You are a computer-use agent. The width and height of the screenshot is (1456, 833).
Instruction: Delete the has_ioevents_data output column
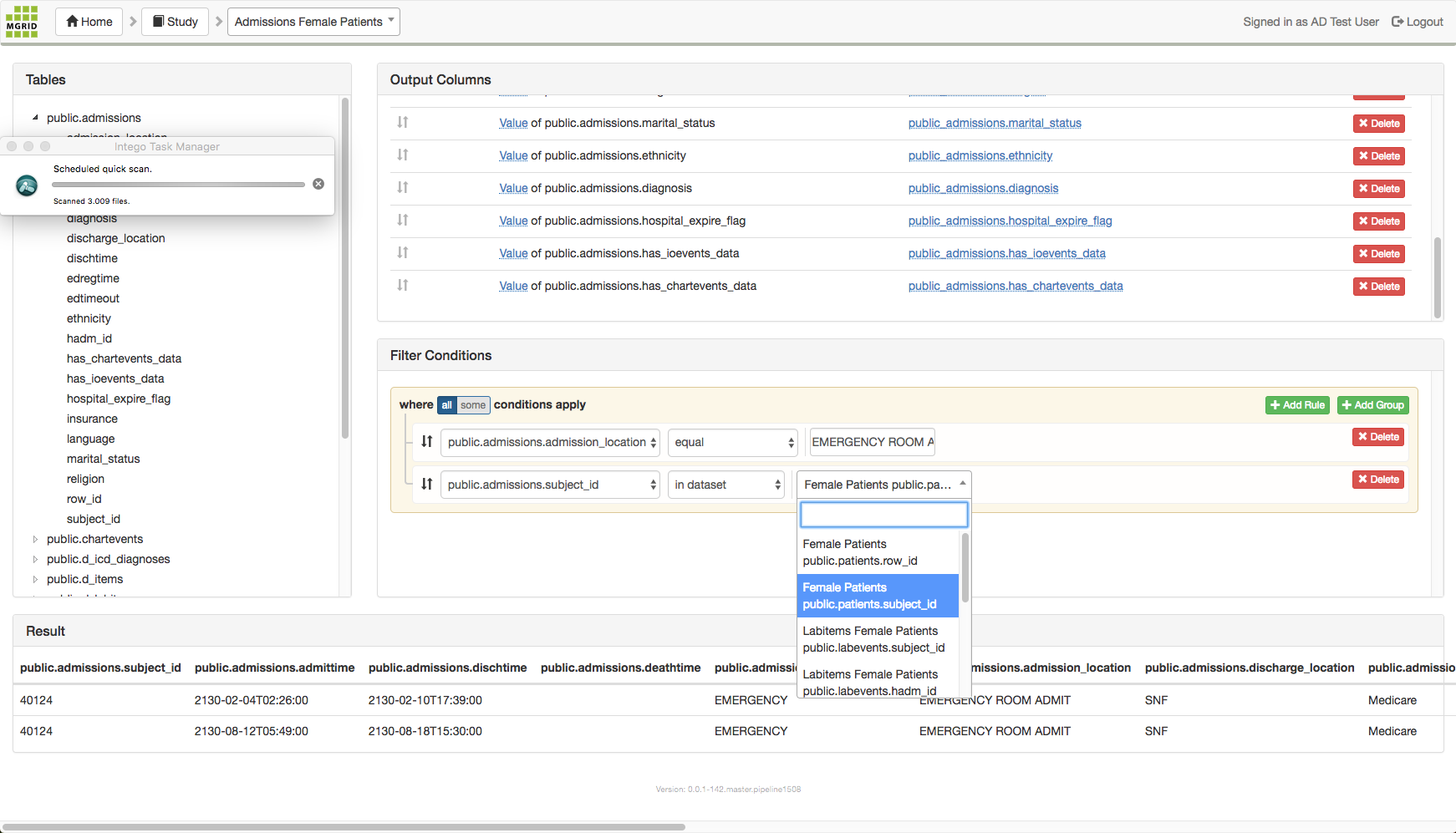tap(1379, 254)
